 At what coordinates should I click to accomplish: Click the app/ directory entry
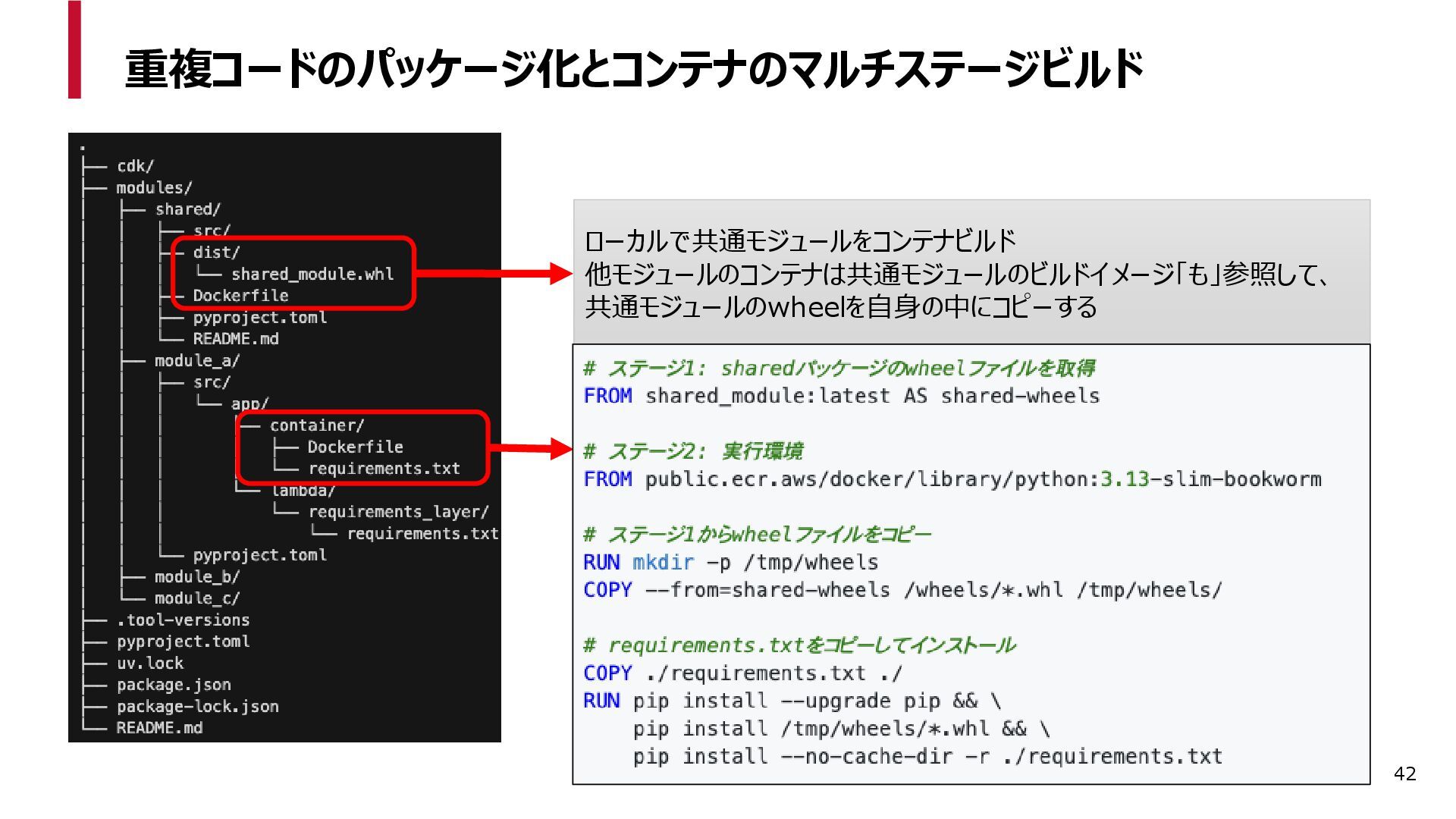pyautogui.click(x=249, y=403)
